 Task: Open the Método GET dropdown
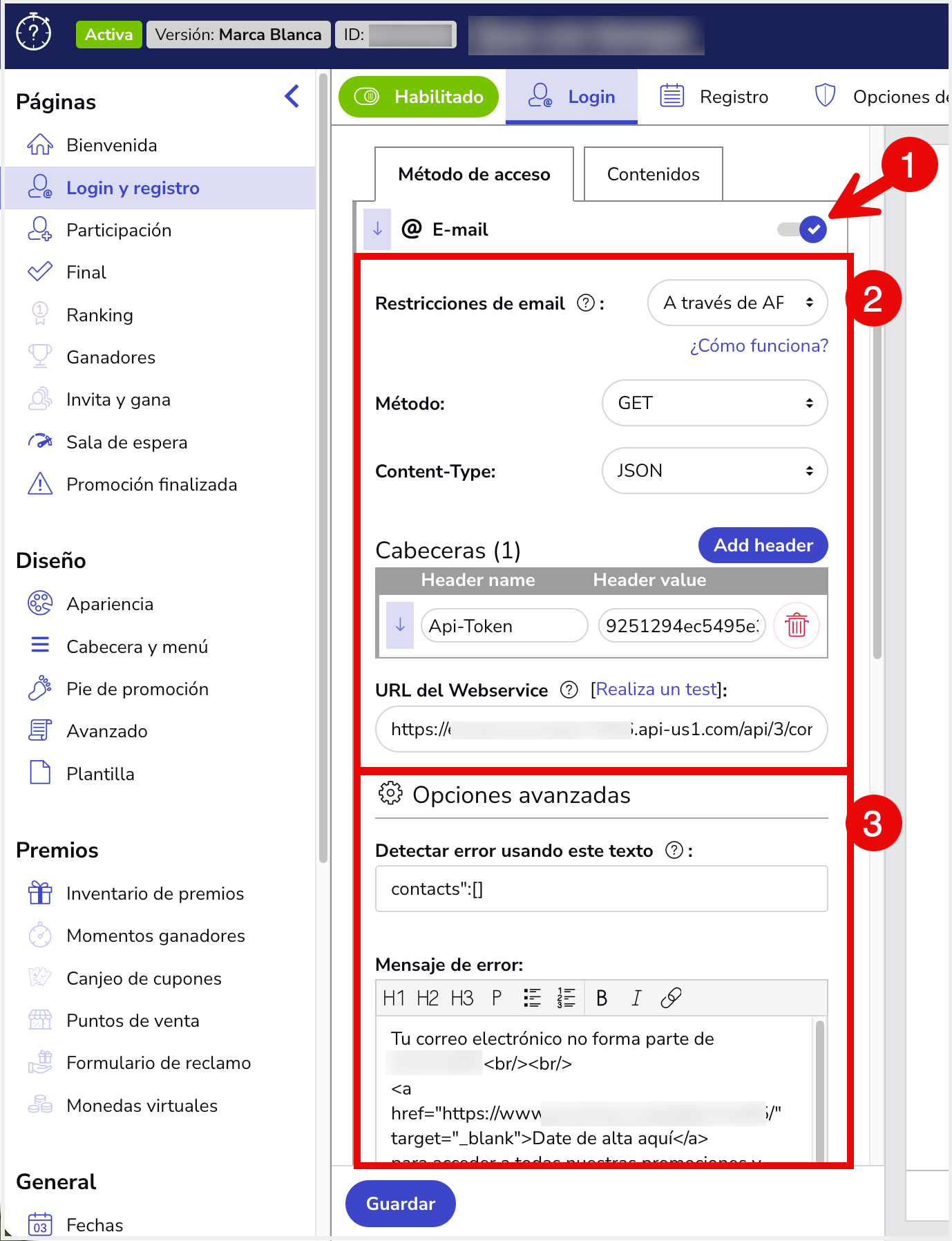(x=714, y=403)
